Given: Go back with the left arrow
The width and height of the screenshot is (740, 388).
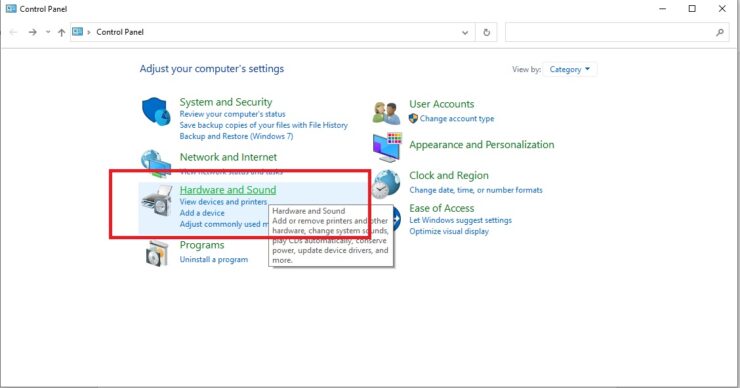Looking at the screenshot, I should (x=14, y=32).
